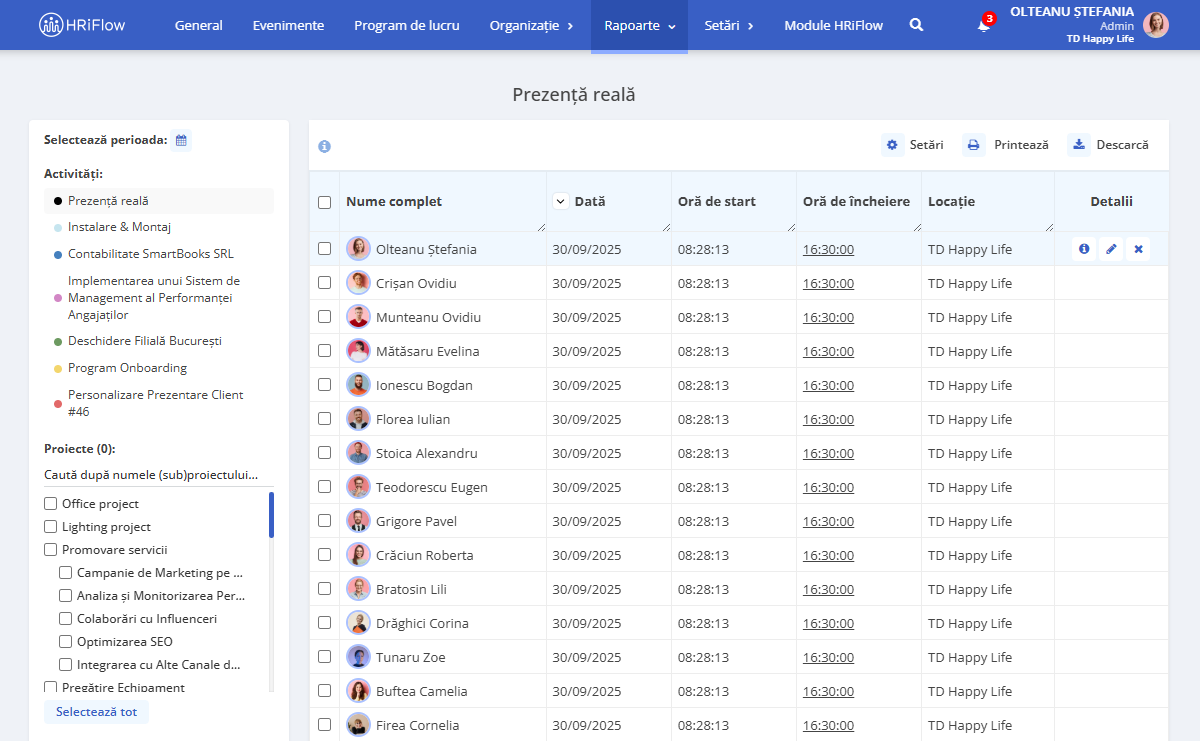Click the Printează printer icon
The width and height of the screenshot is (1200, 741).
(974, 145)
